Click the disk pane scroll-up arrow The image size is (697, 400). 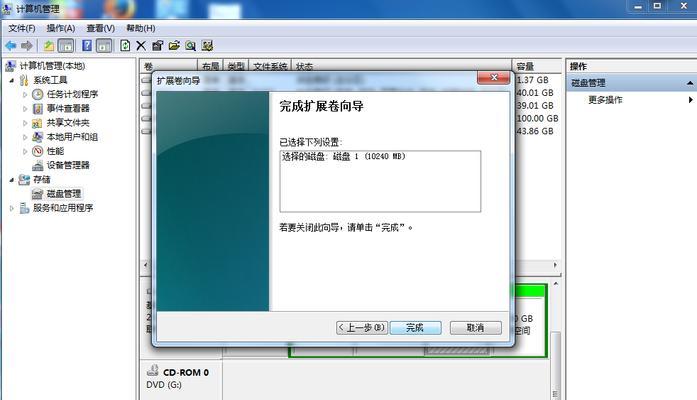pyautogui.click(x=556, y=283)
